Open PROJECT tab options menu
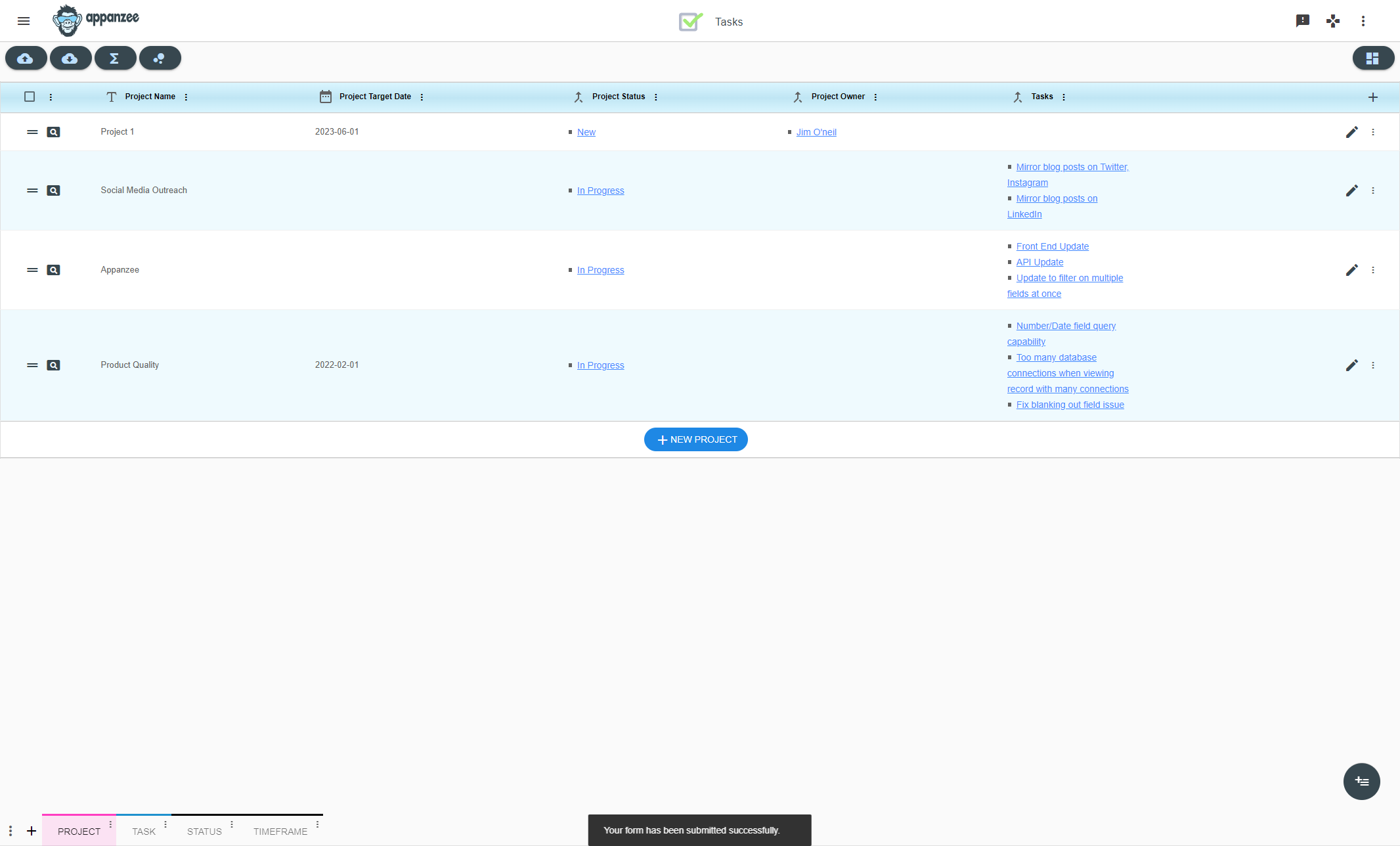 110,824
